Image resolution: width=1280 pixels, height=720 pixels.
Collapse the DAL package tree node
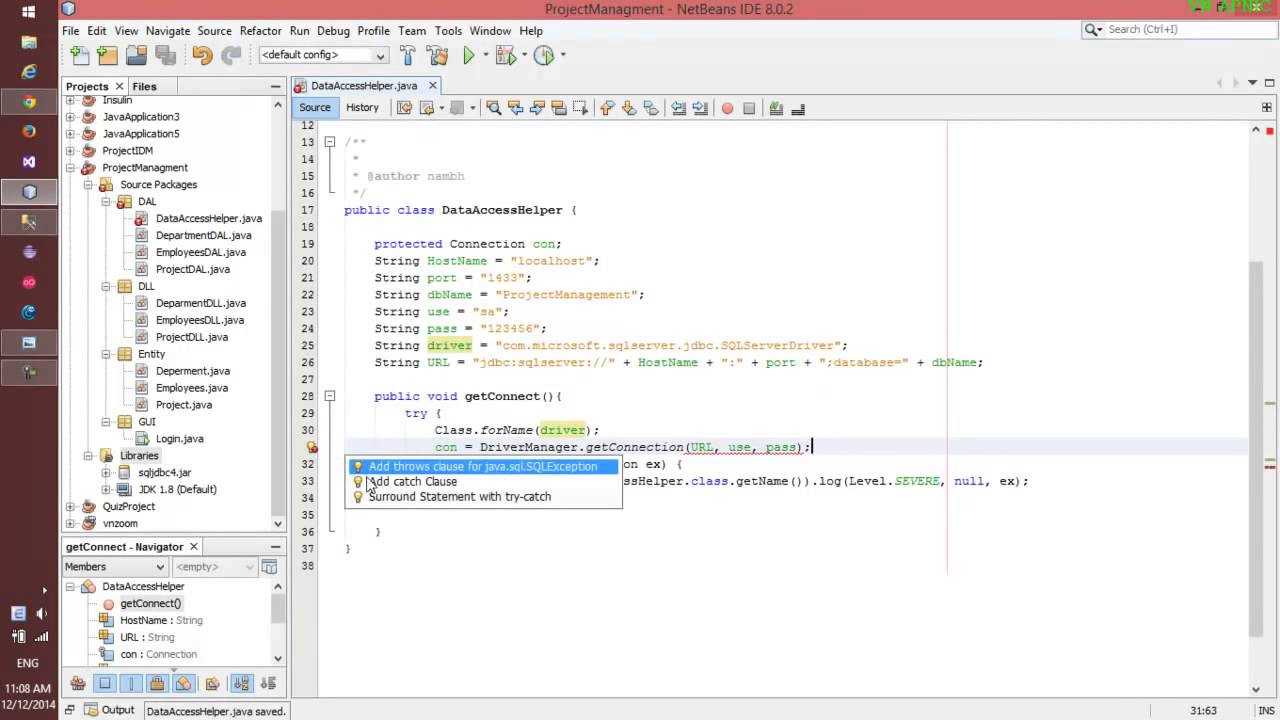coord(107,202)
